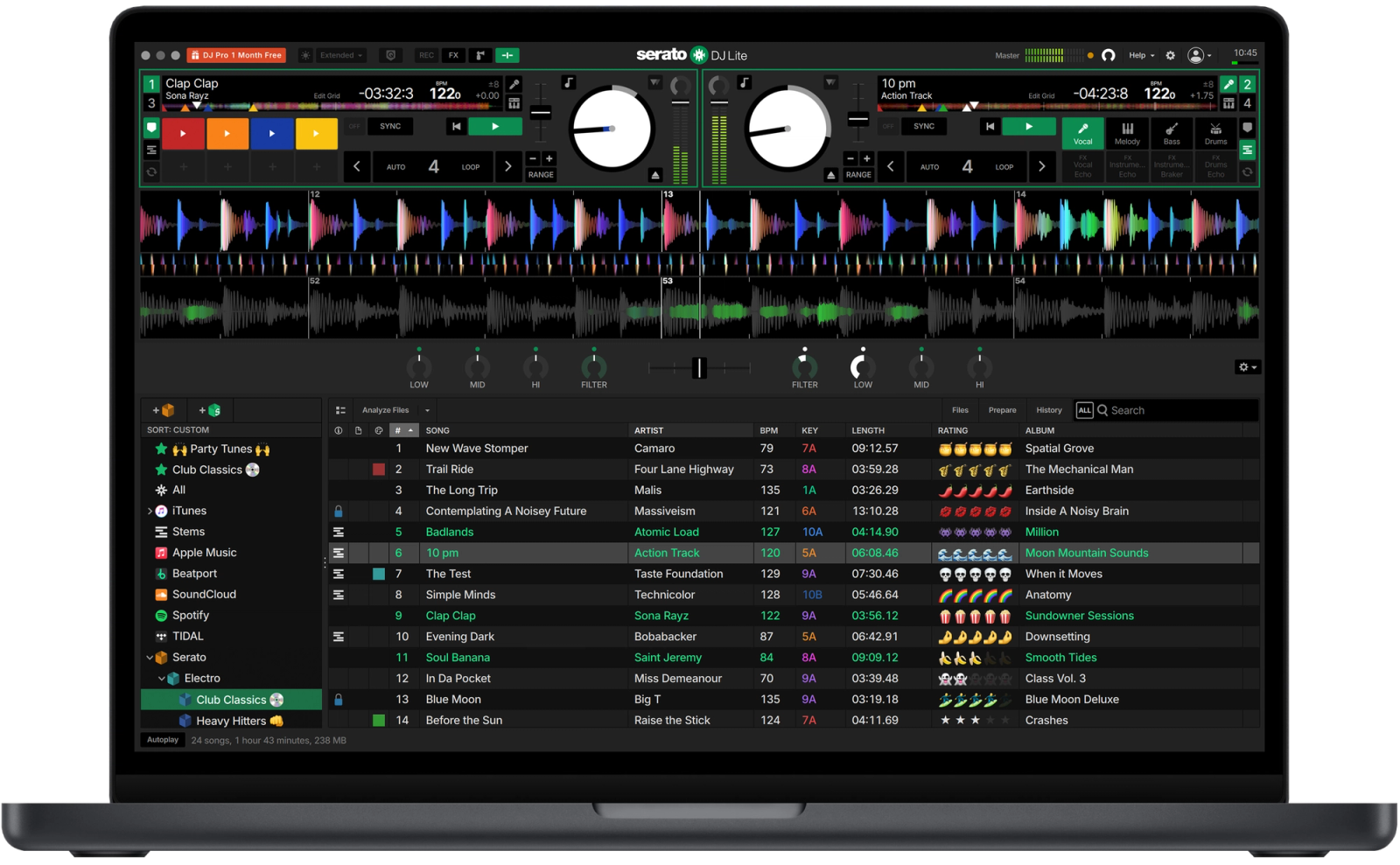This screenshot has height=865, width=1400.
Task: Toggle the FX panel button
Action: [x=453, y=55]
